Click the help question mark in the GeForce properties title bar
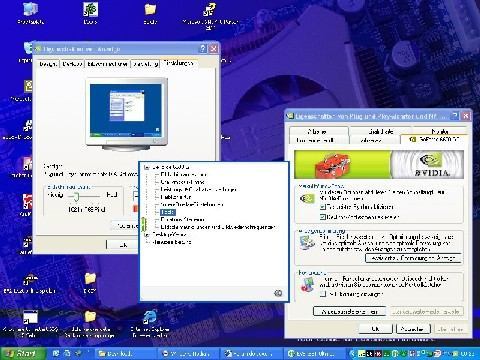The image size is (480, 360). [x=455, y=116]
